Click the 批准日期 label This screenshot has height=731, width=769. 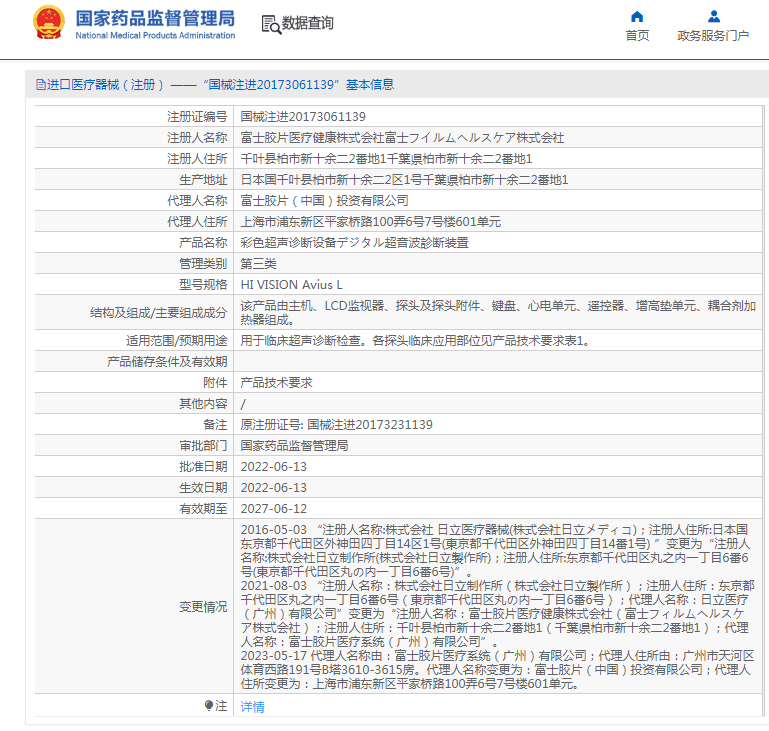click(203, 467)
